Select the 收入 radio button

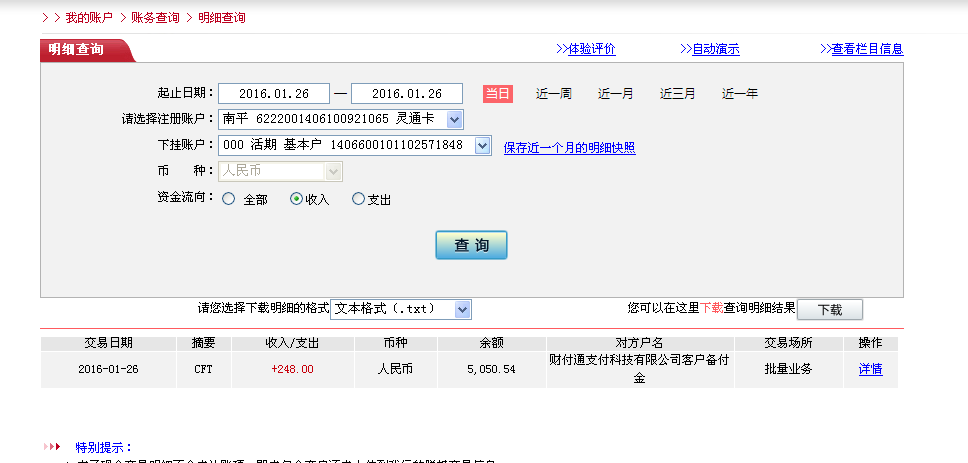tap(296, 199)
